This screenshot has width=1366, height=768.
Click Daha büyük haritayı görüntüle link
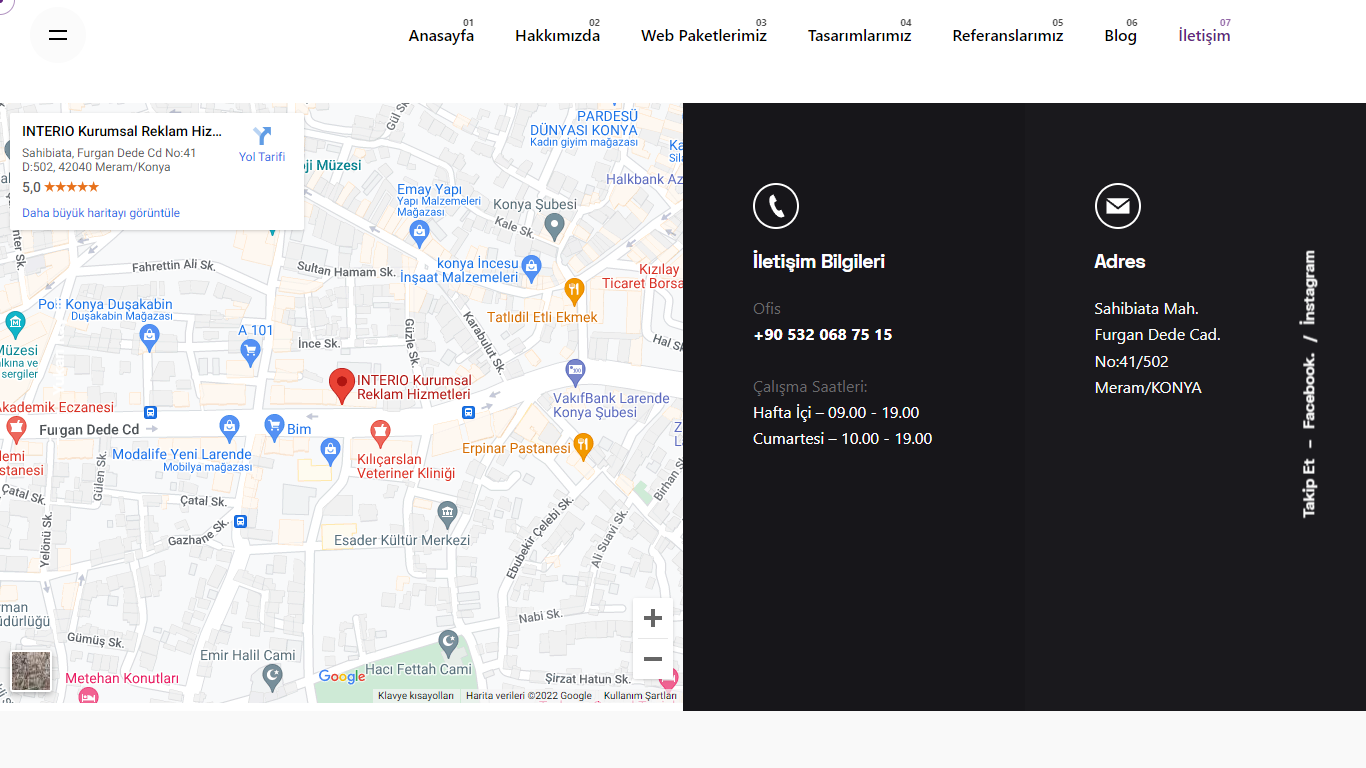[101, 213]
